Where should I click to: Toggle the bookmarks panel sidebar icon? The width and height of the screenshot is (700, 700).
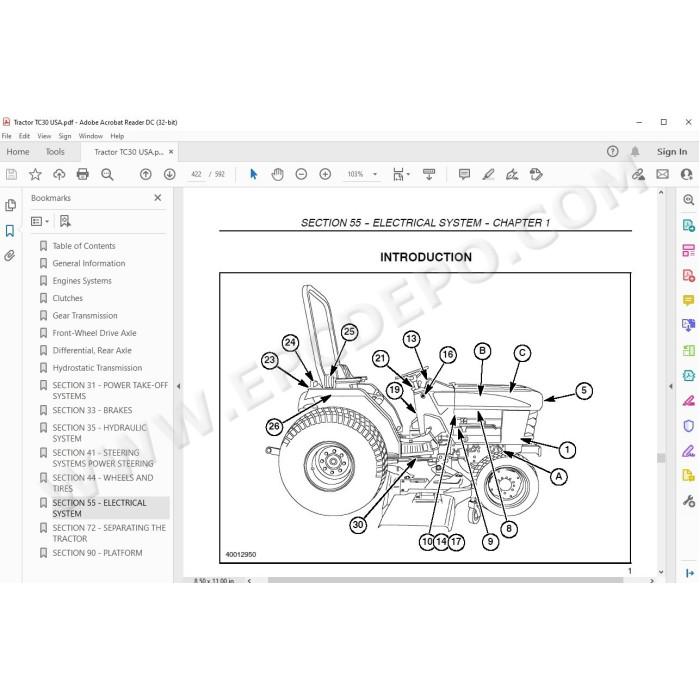point(10,231)
